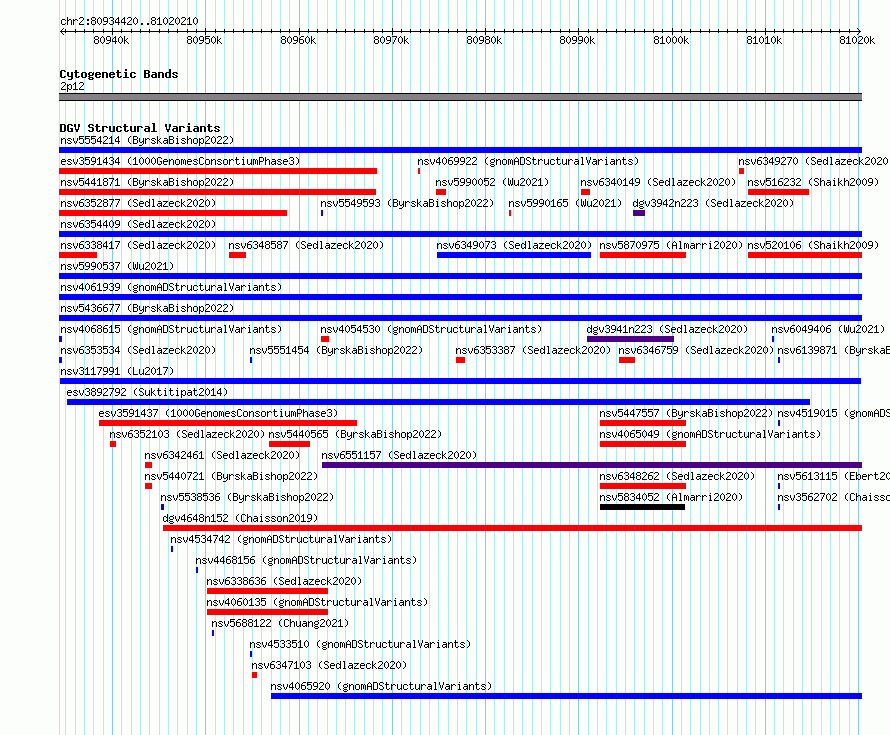Open nsv4534742 (gnomADStructuralVariants) variant
The height and width of the screenshot is (735, 890).
click(x=281, y=539)
